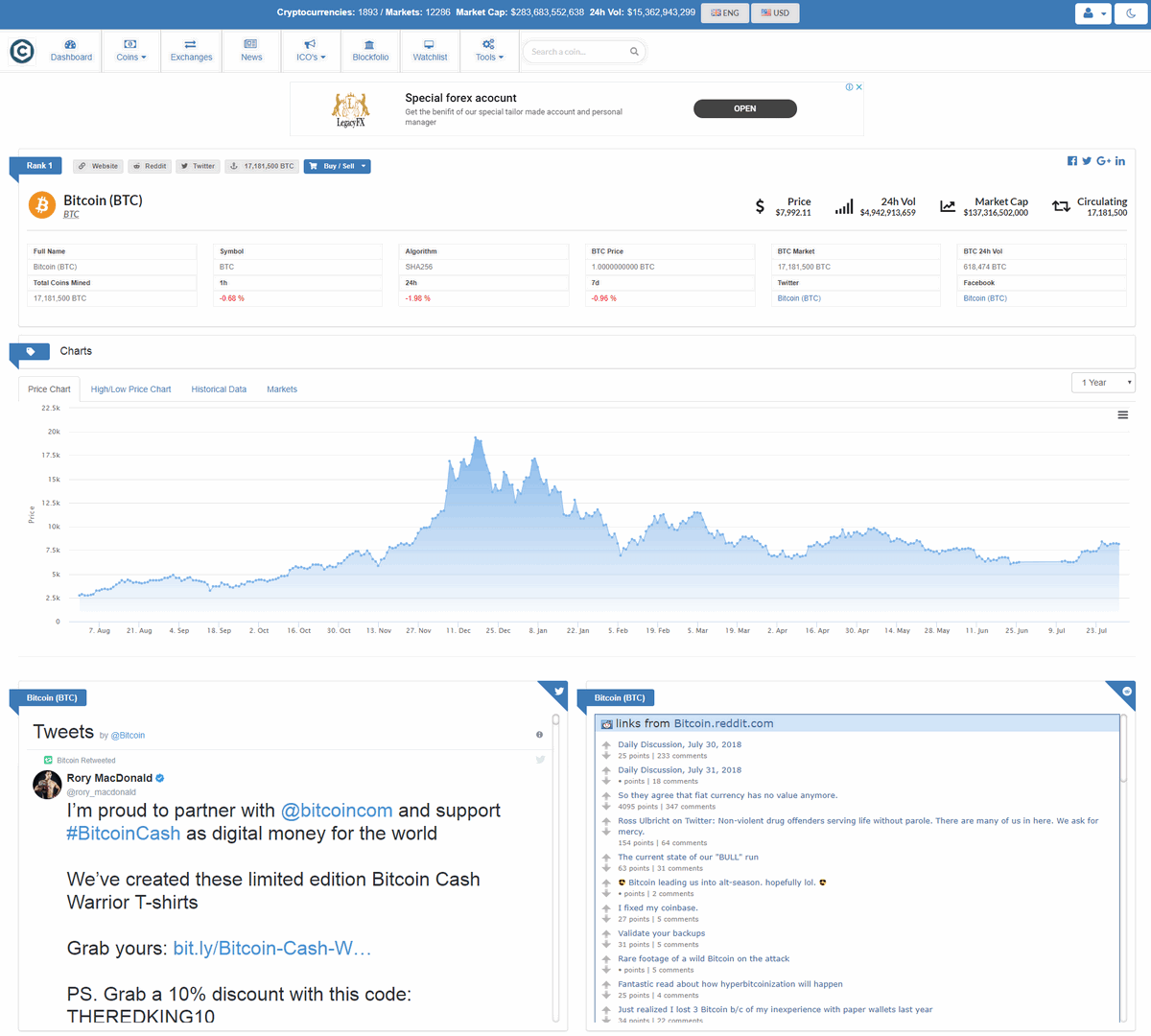Click Rory MacDonald's avatar in the tweet

[x=47, y=784]
